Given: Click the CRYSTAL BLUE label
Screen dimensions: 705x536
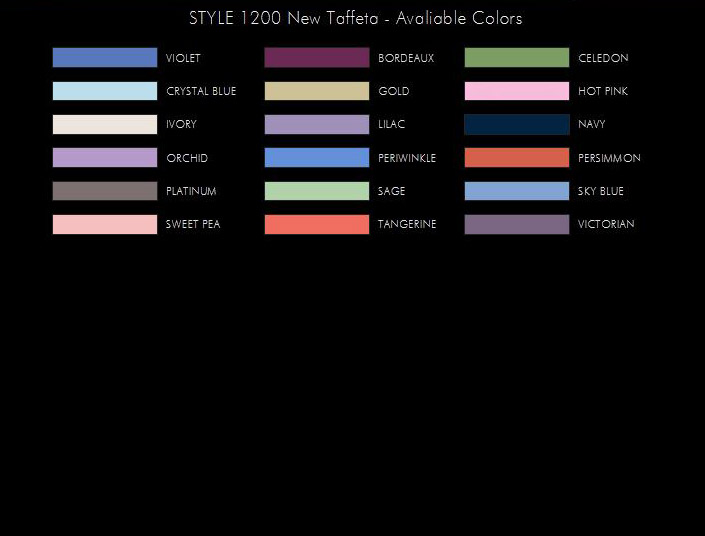Looking at the screenshot, I should click(x=201, y=91).
